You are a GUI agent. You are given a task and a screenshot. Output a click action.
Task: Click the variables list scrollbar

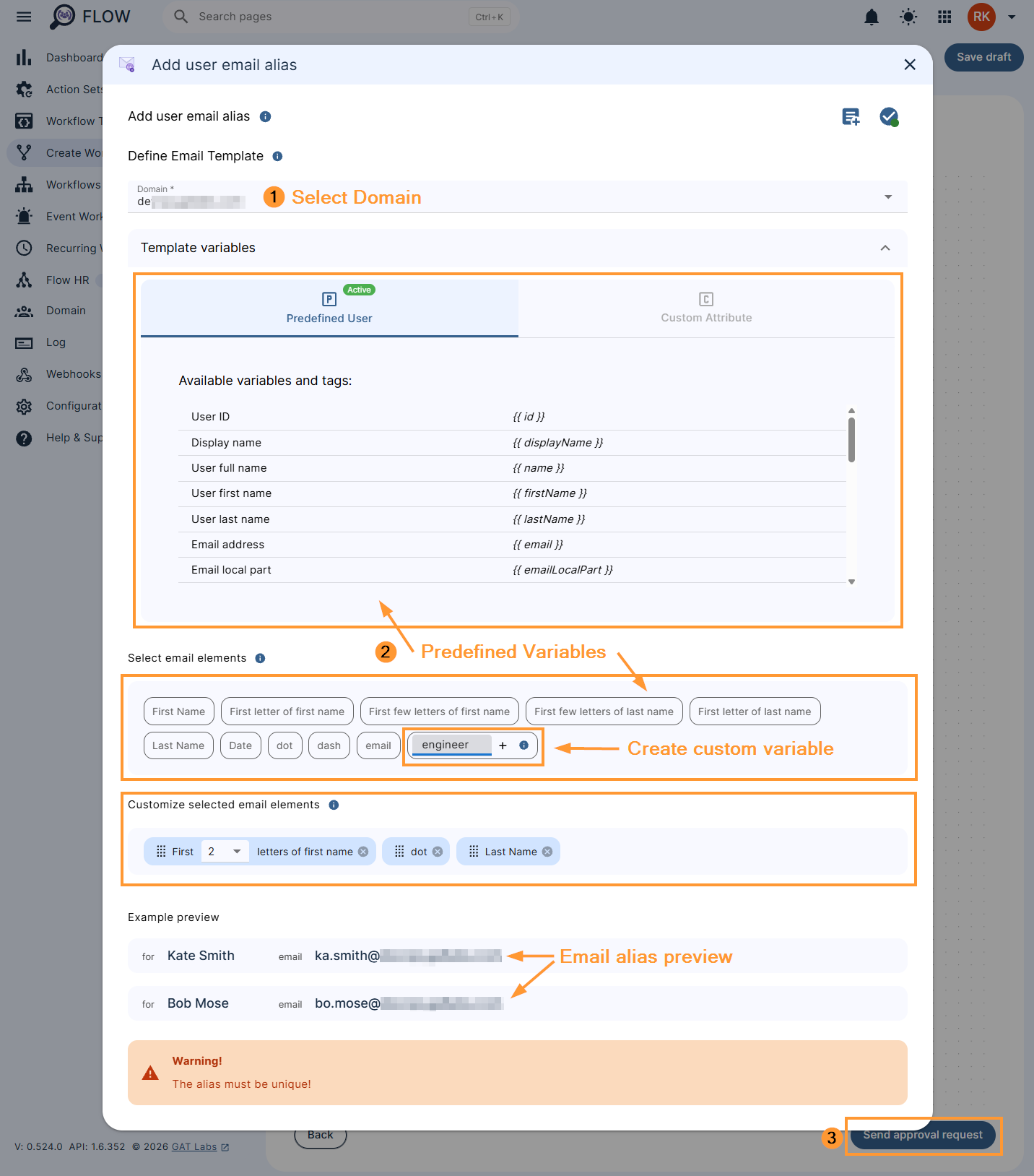coord(851,440)
